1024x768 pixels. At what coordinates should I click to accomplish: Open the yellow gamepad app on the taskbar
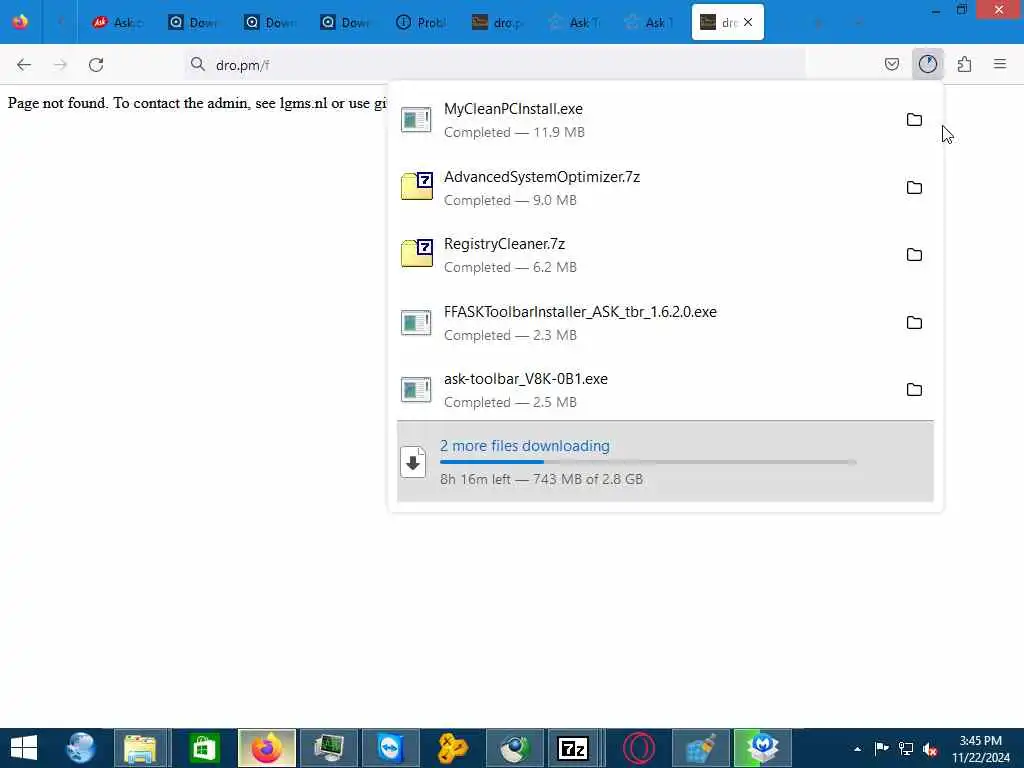pos(453,748)
